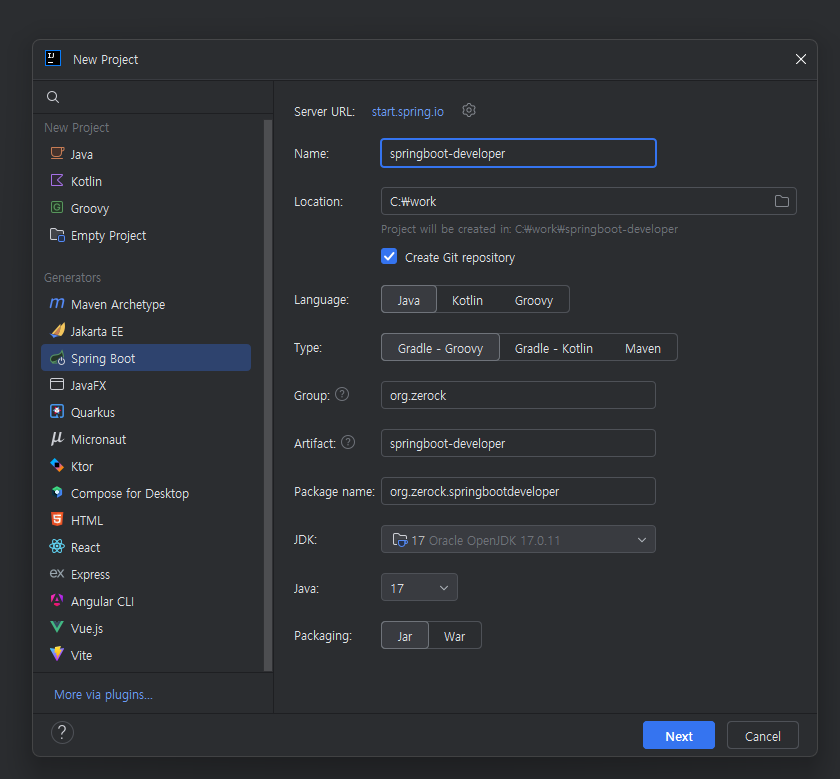Click the Next button
Image resolution: width=840 pixels, height=779 pixels.
[678, 736]
